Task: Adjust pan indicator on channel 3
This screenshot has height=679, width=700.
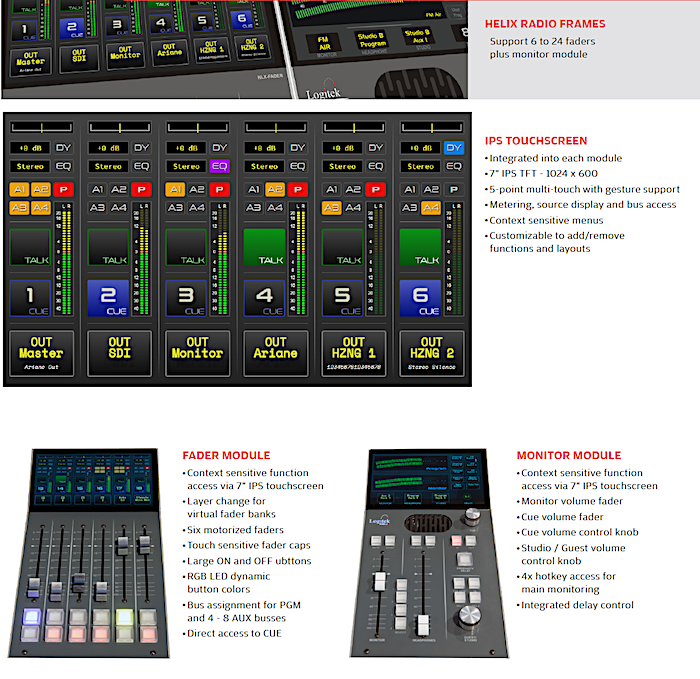Action: [x=198, y=128]
